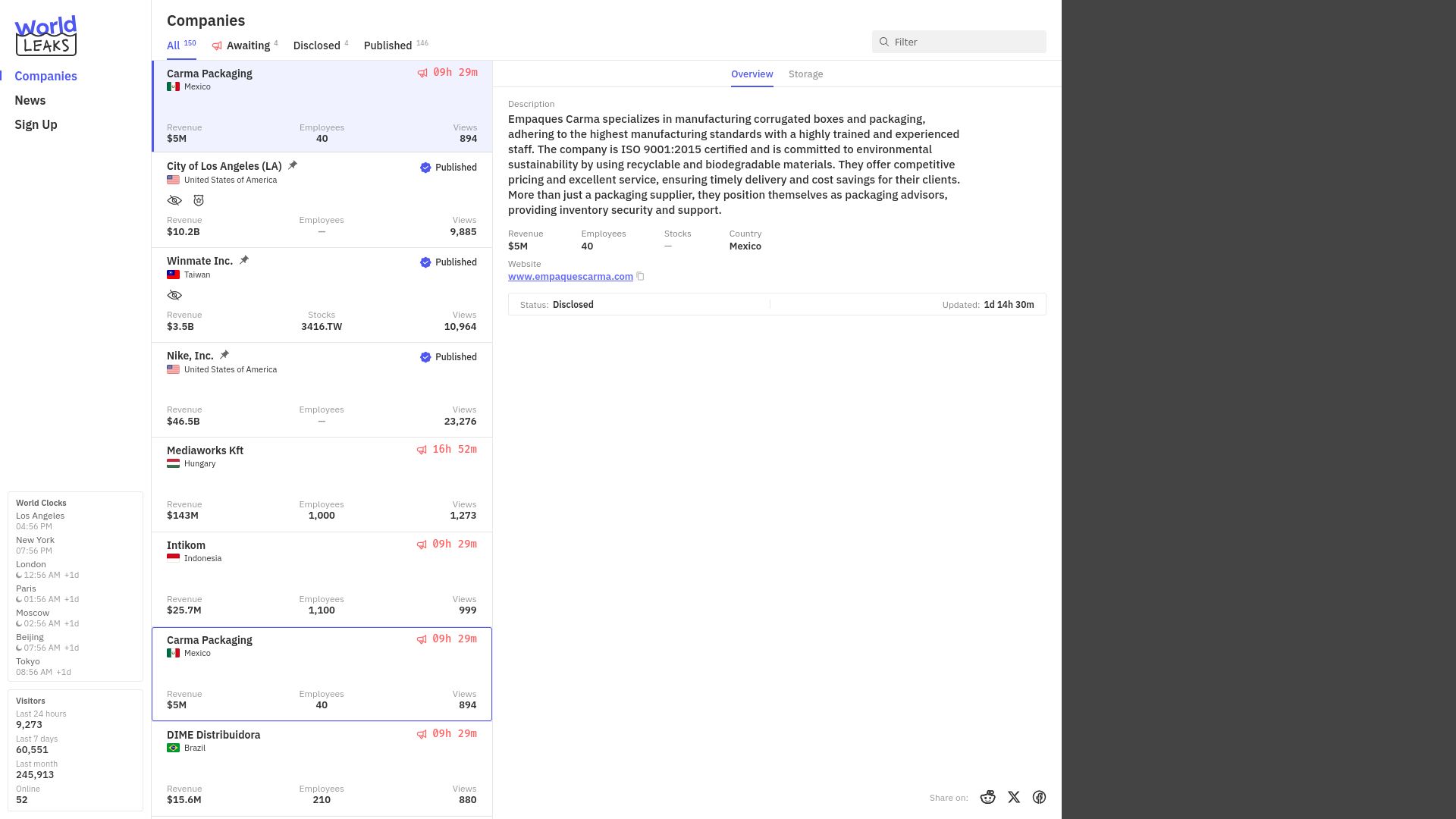Click Mediaworks employees 1,000 value

(x=322, y=516)
